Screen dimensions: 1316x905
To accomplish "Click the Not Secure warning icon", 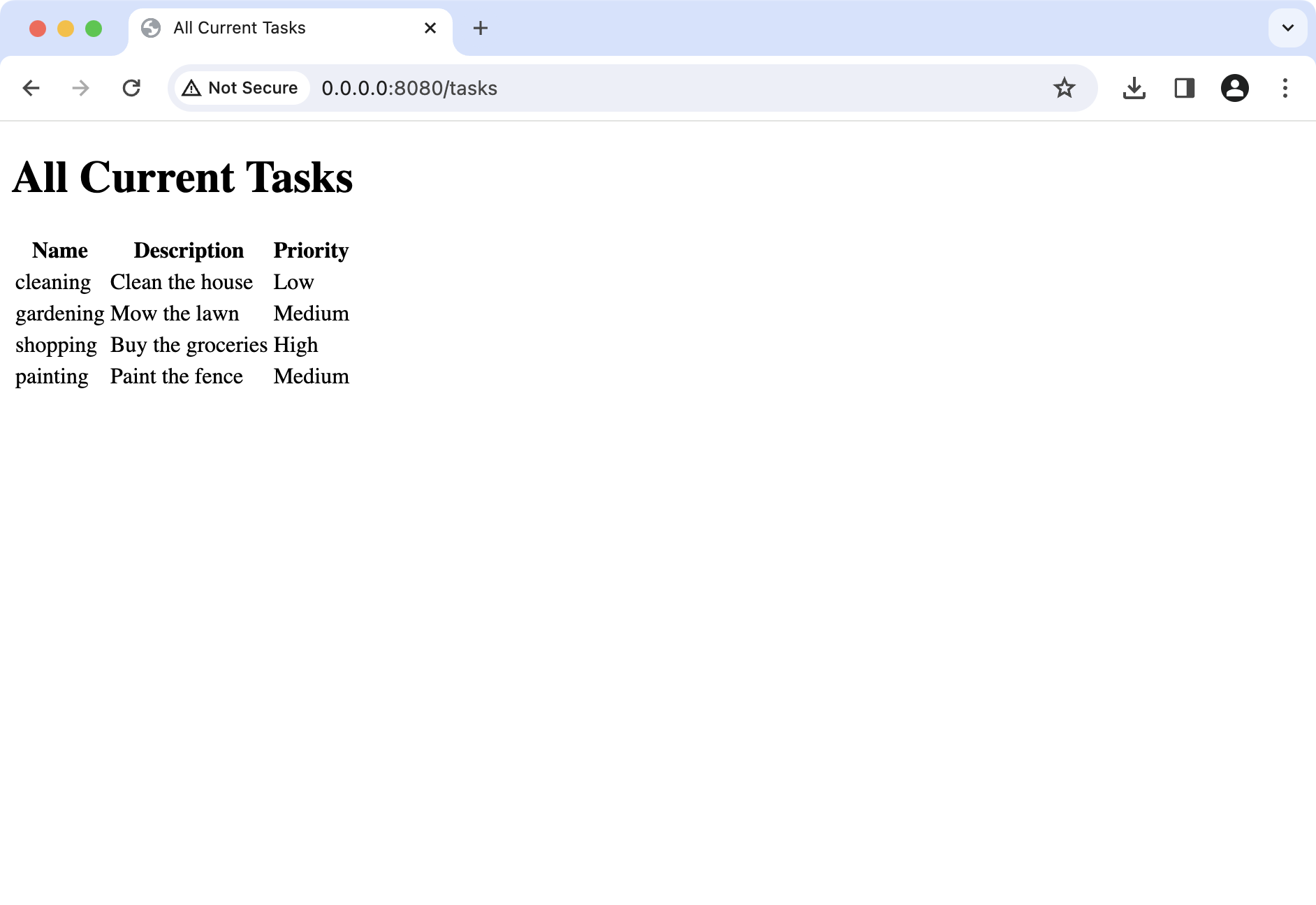I will [x=193, y=88].
